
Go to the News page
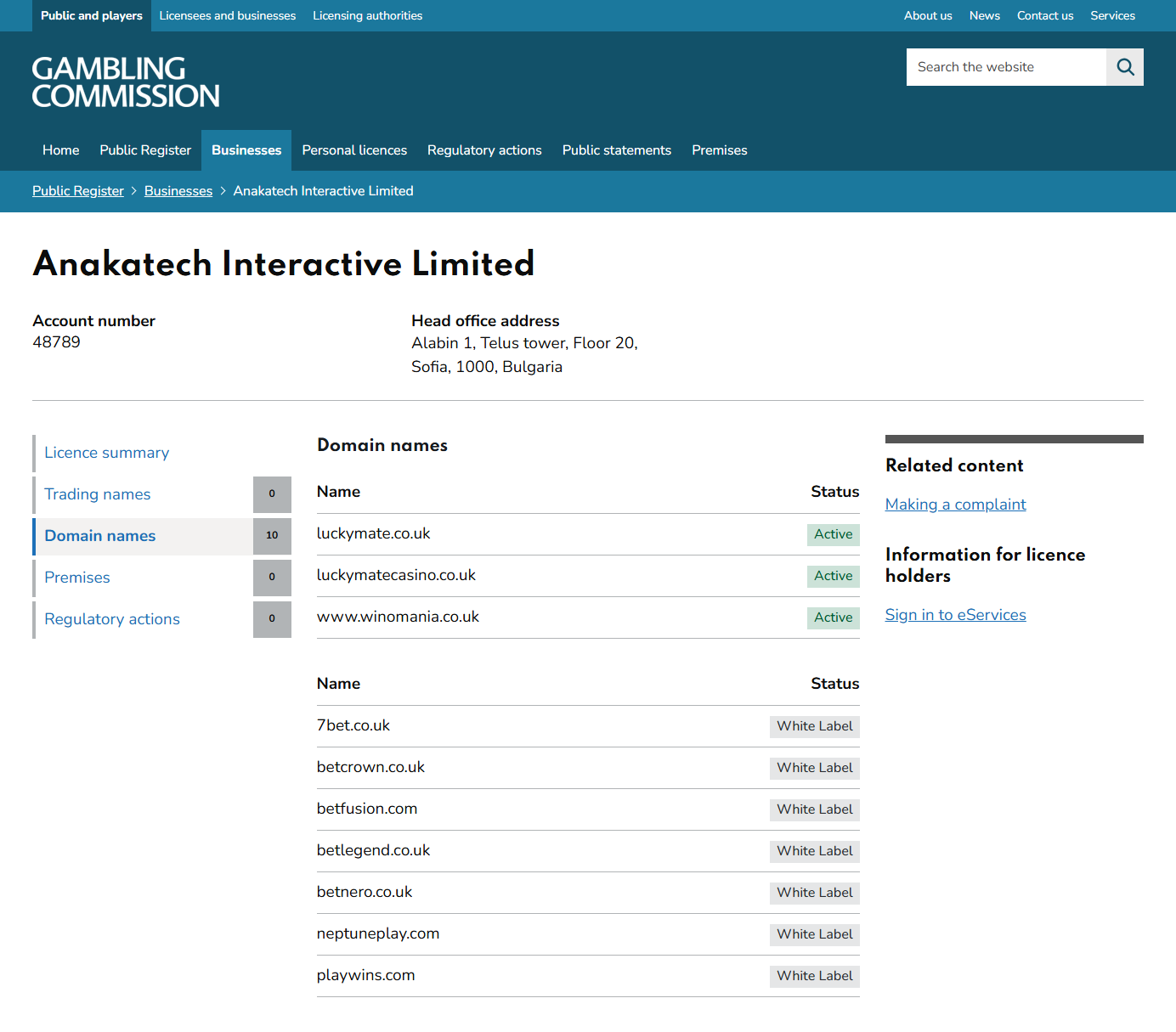985,15
